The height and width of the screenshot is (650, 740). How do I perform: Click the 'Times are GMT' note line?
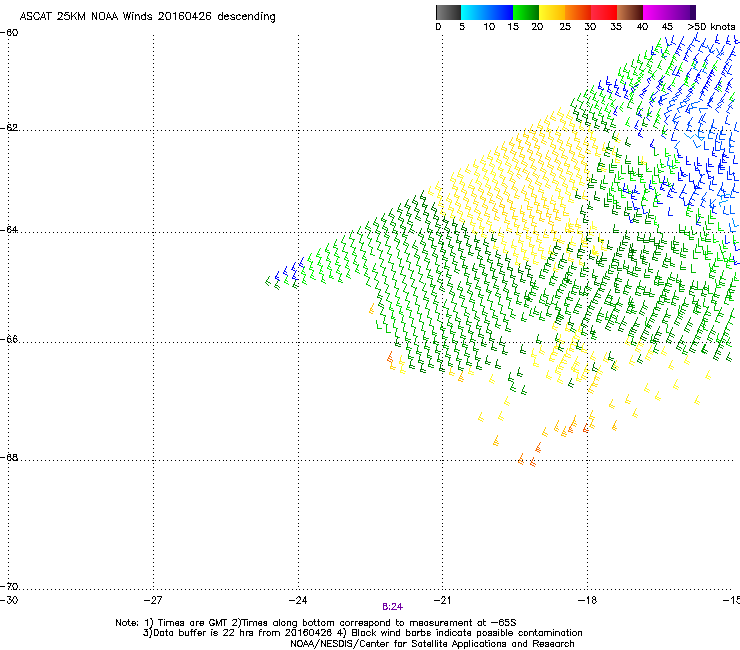316,623
